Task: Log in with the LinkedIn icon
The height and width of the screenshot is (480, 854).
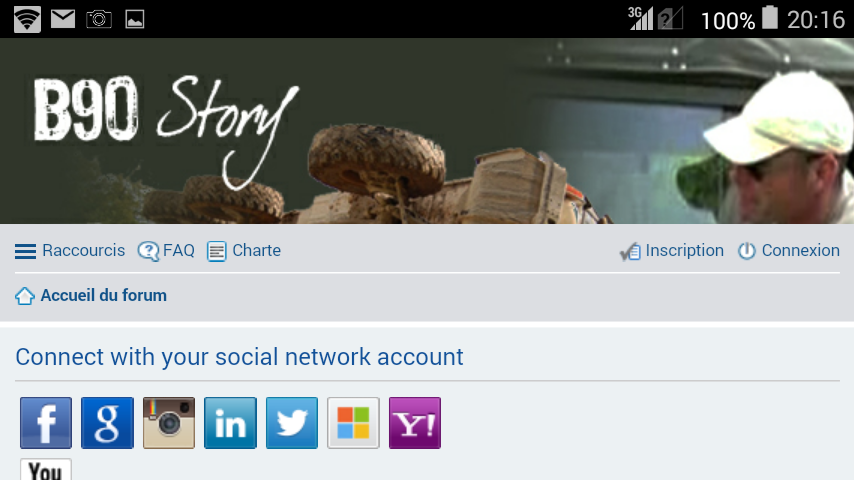Action: click(230, 423)
